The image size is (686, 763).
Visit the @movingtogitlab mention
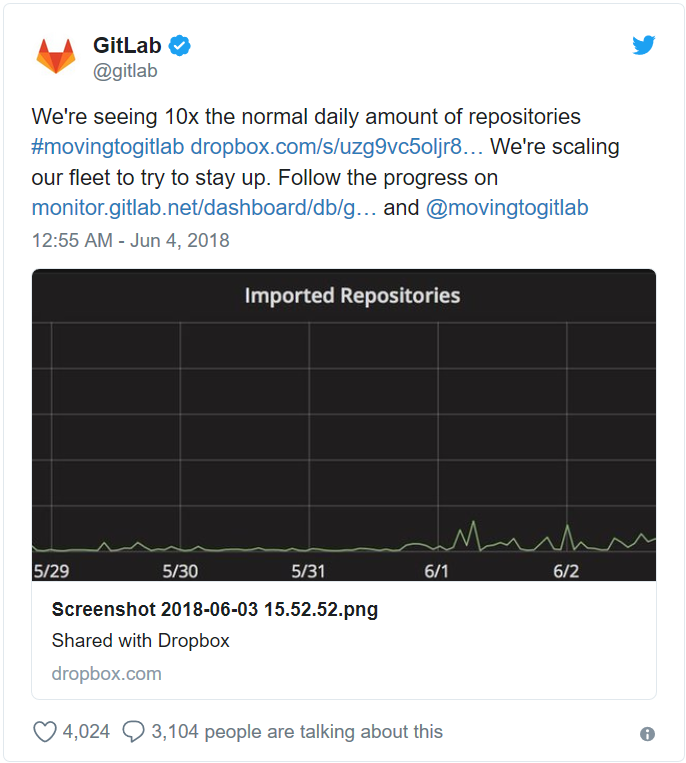pos(507,208)
